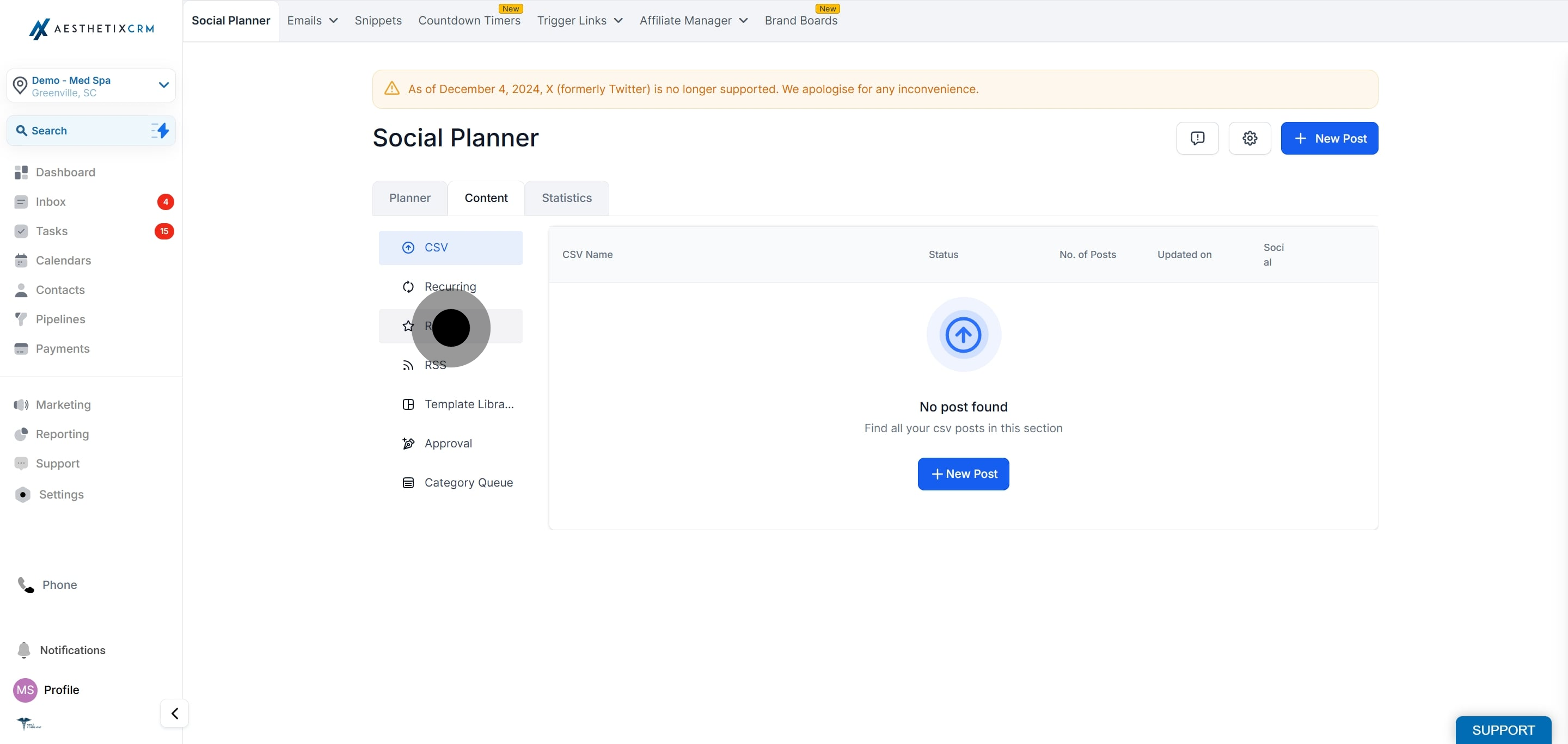
Task: Open the Affiliate Manager dropdown
Action: point(693,21)
